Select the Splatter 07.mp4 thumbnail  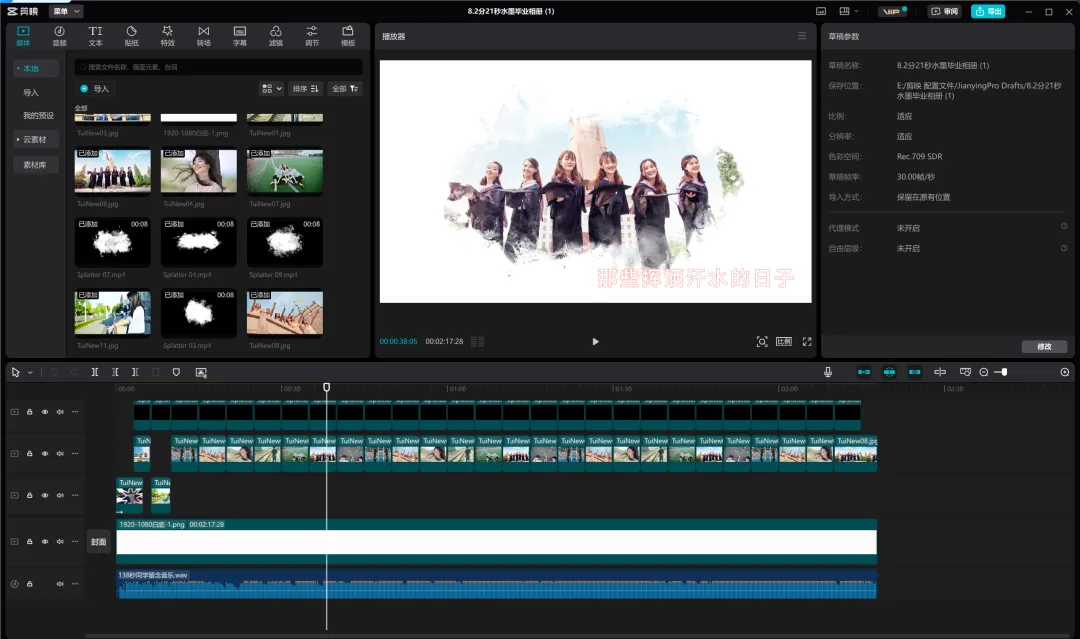click(x=112, y=242)
